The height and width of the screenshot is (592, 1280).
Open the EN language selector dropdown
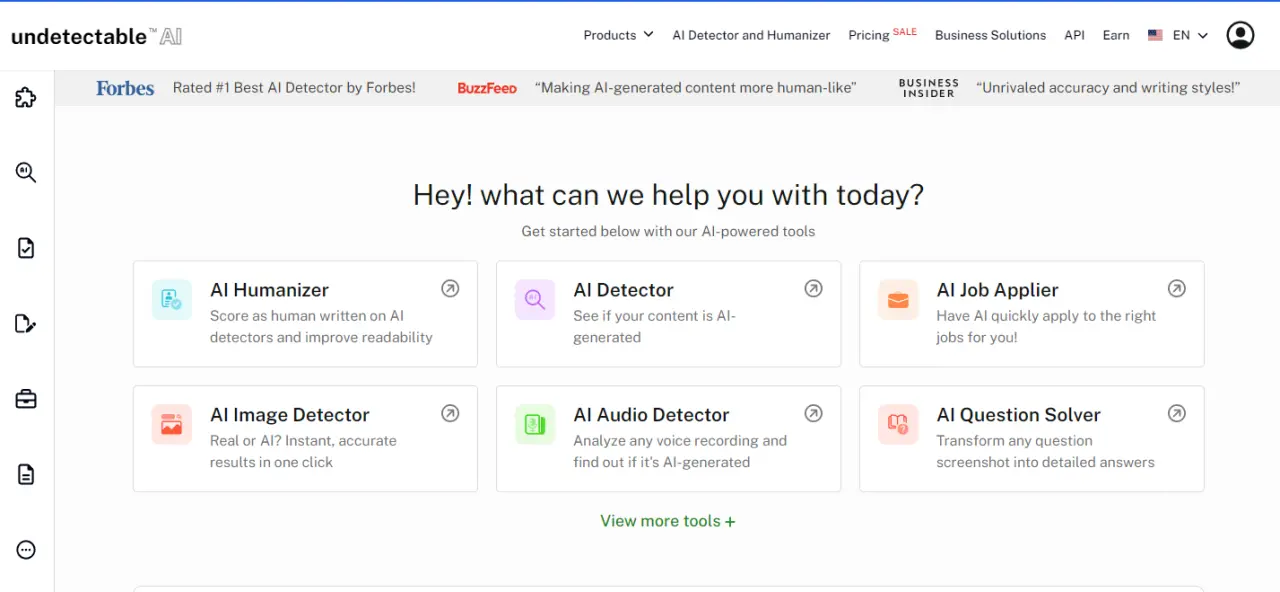pyautogui.click(x=1178, y=35)
